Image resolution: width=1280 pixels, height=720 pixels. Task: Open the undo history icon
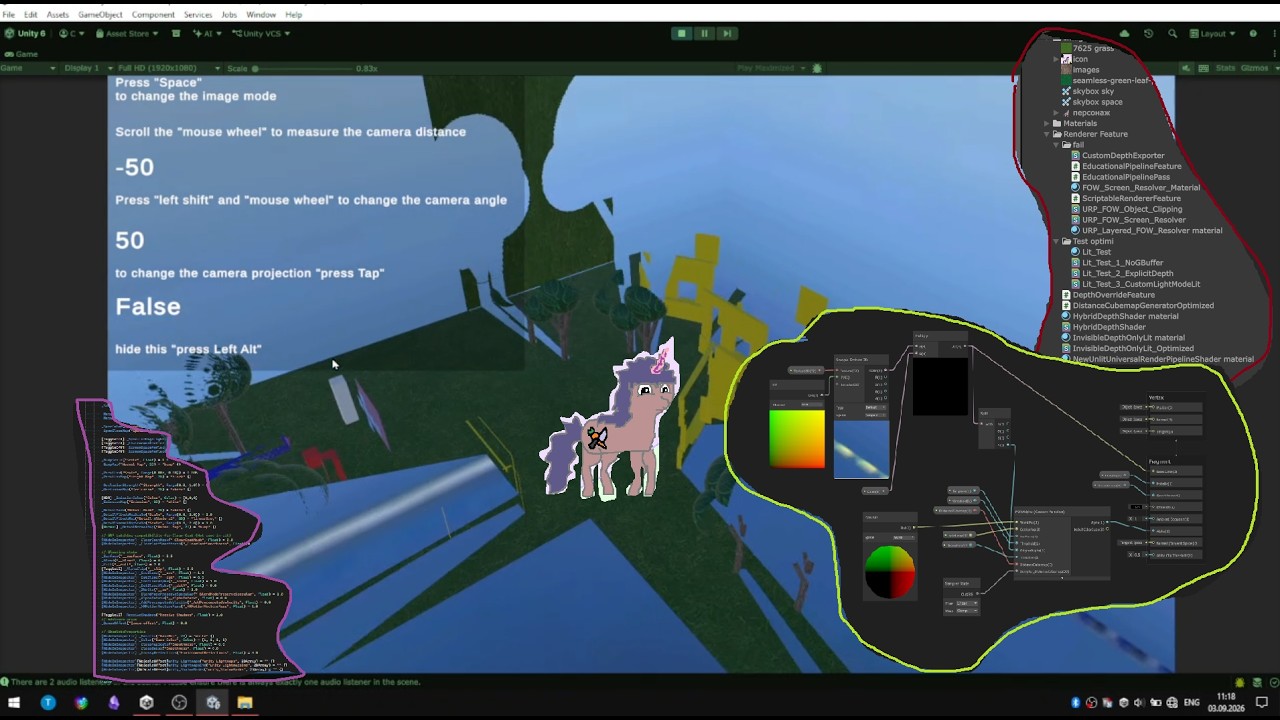click(1148, 33)
